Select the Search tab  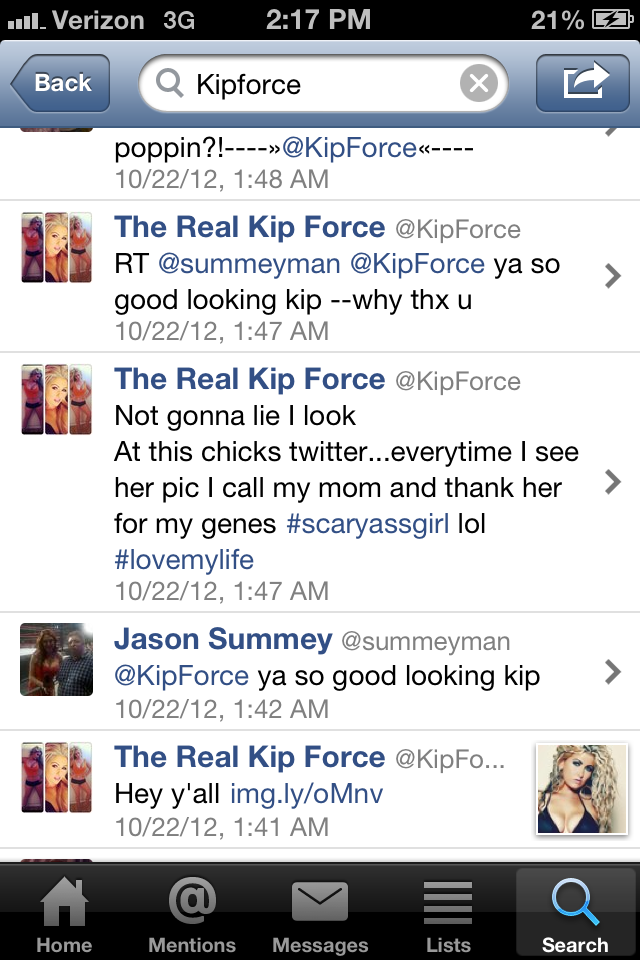(575, 913)
